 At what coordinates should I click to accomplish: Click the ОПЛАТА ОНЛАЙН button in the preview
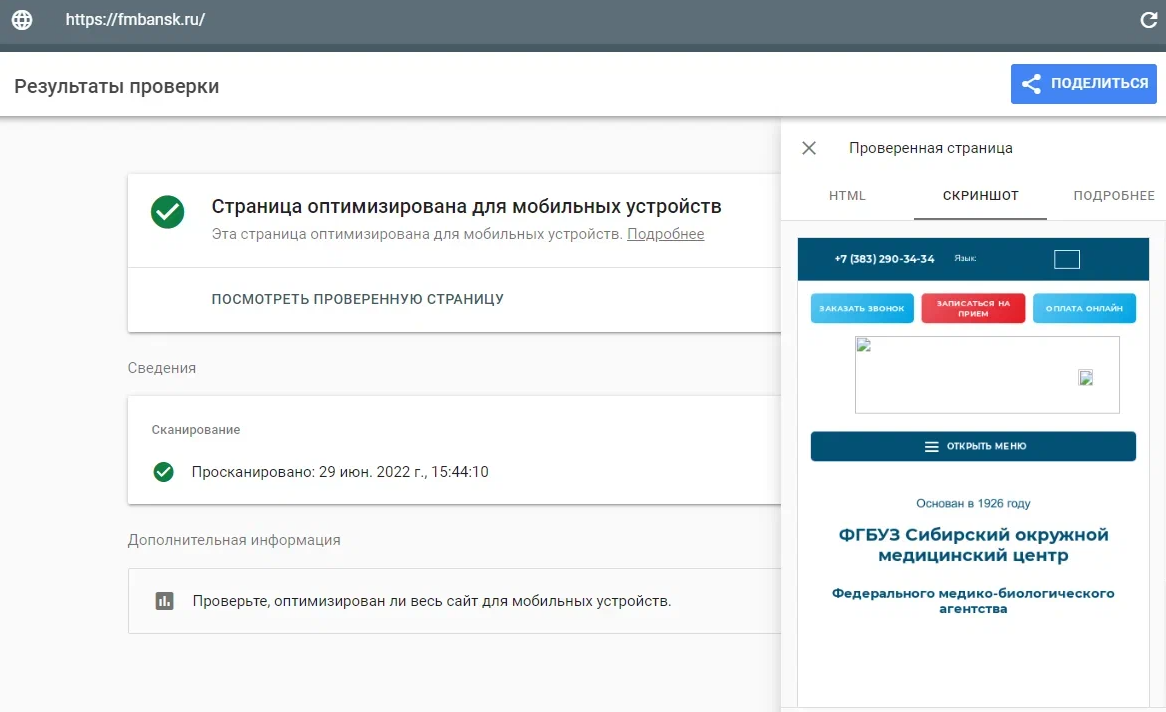[x=1084, y=309]
